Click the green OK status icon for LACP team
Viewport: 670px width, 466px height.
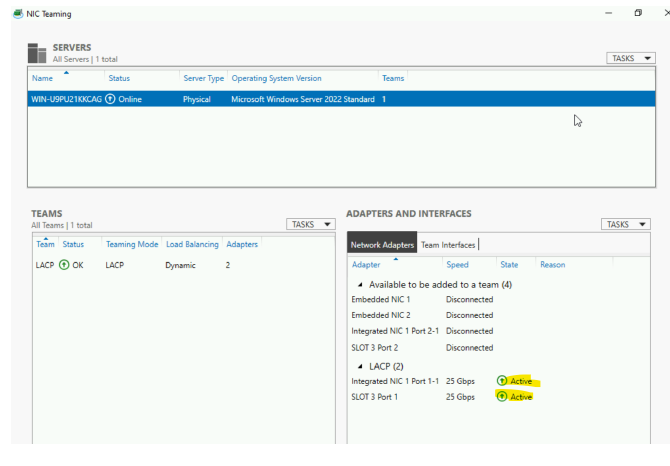click(65, 265)
